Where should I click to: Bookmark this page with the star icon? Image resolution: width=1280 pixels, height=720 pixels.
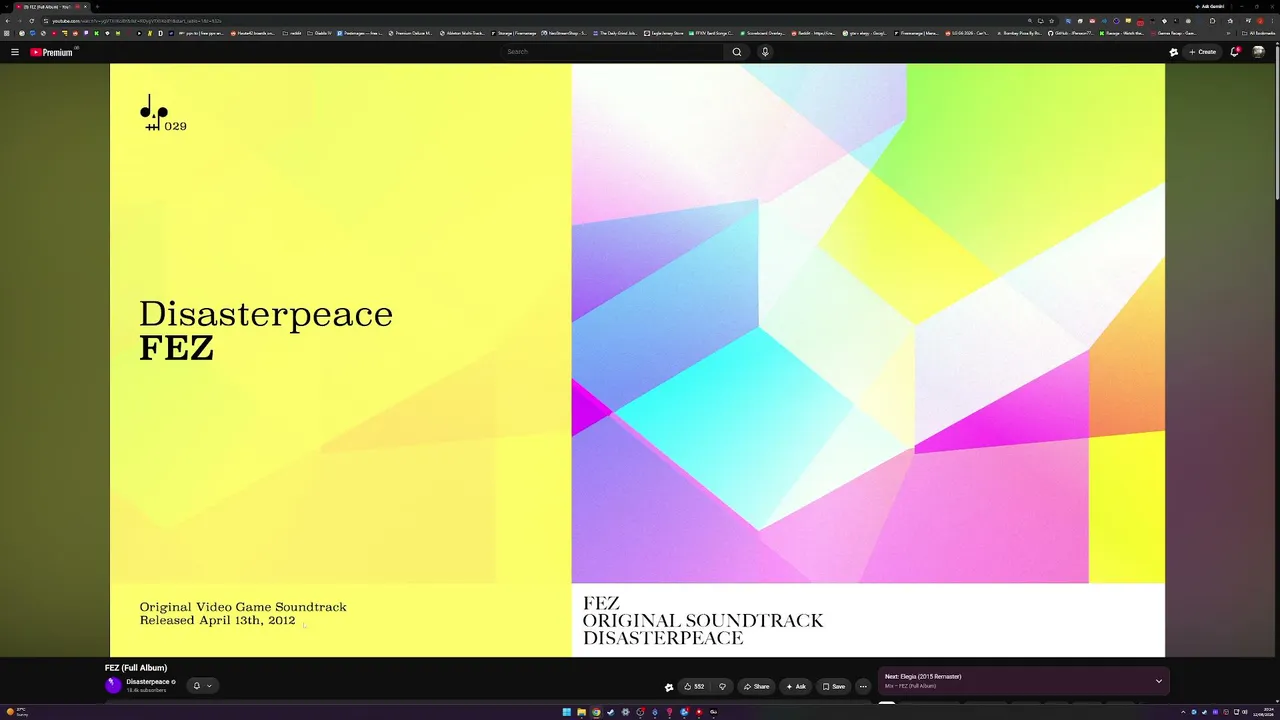point(1052,20)
